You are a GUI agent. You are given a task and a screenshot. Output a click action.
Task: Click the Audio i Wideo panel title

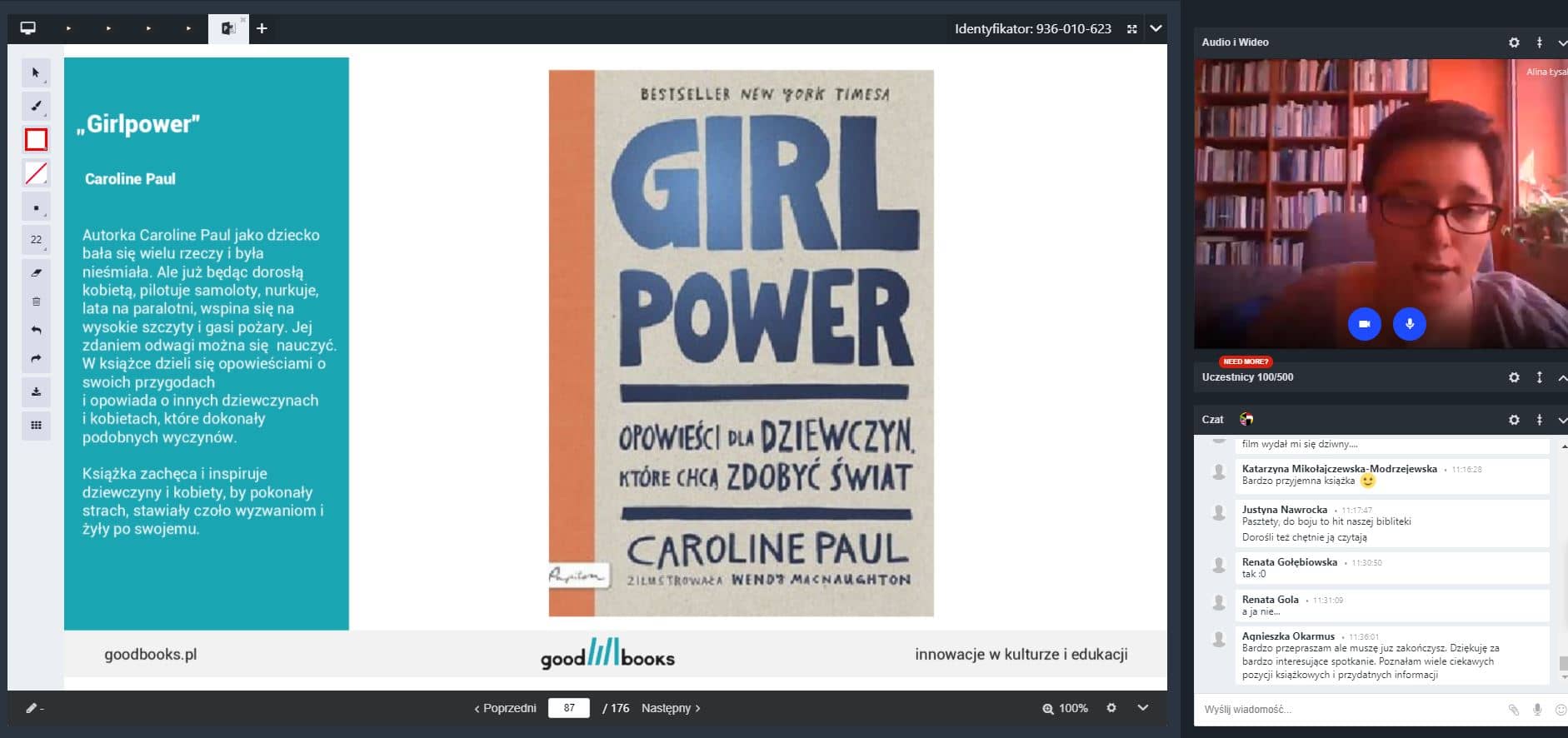click(x=1235, y=42)
